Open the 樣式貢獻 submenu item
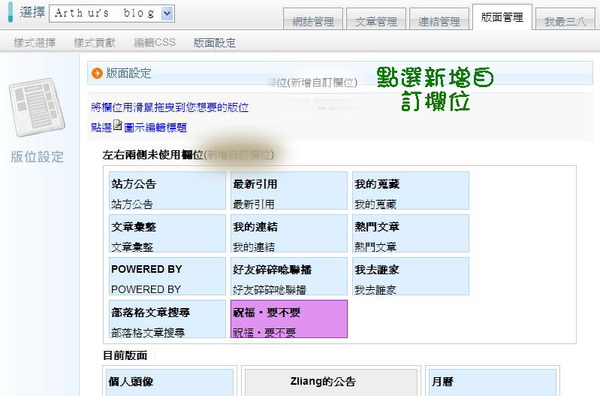600x396 pixels. click(95, 42)
